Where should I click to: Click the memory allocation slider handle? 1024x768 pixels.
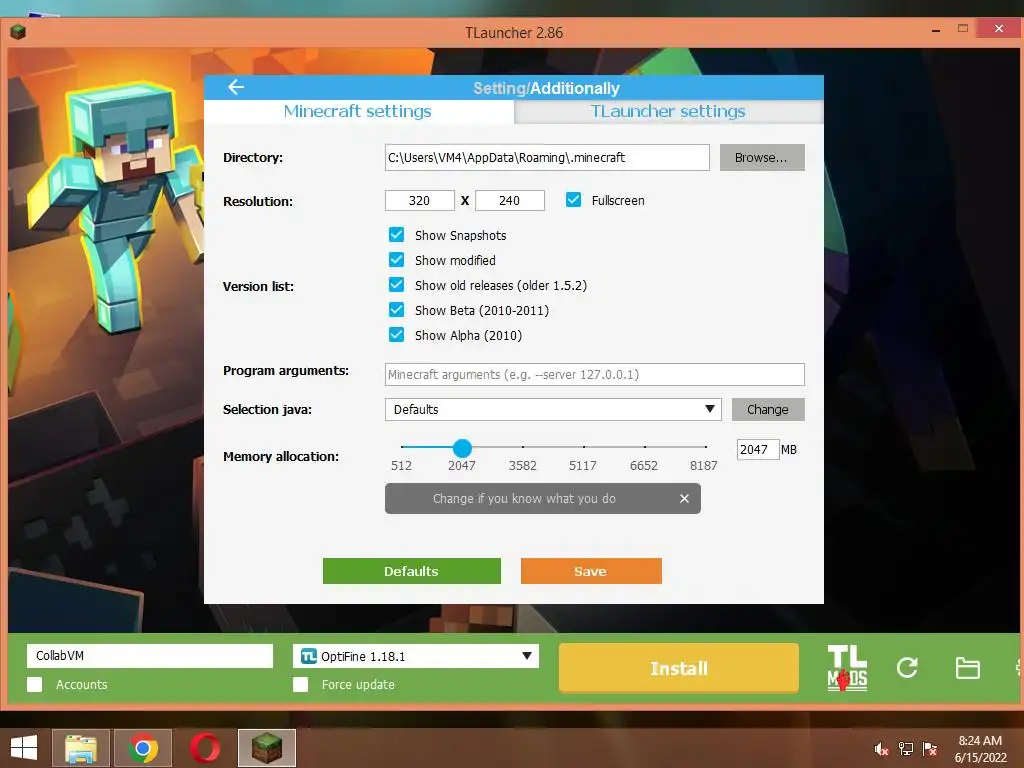[x=462, y=448]
